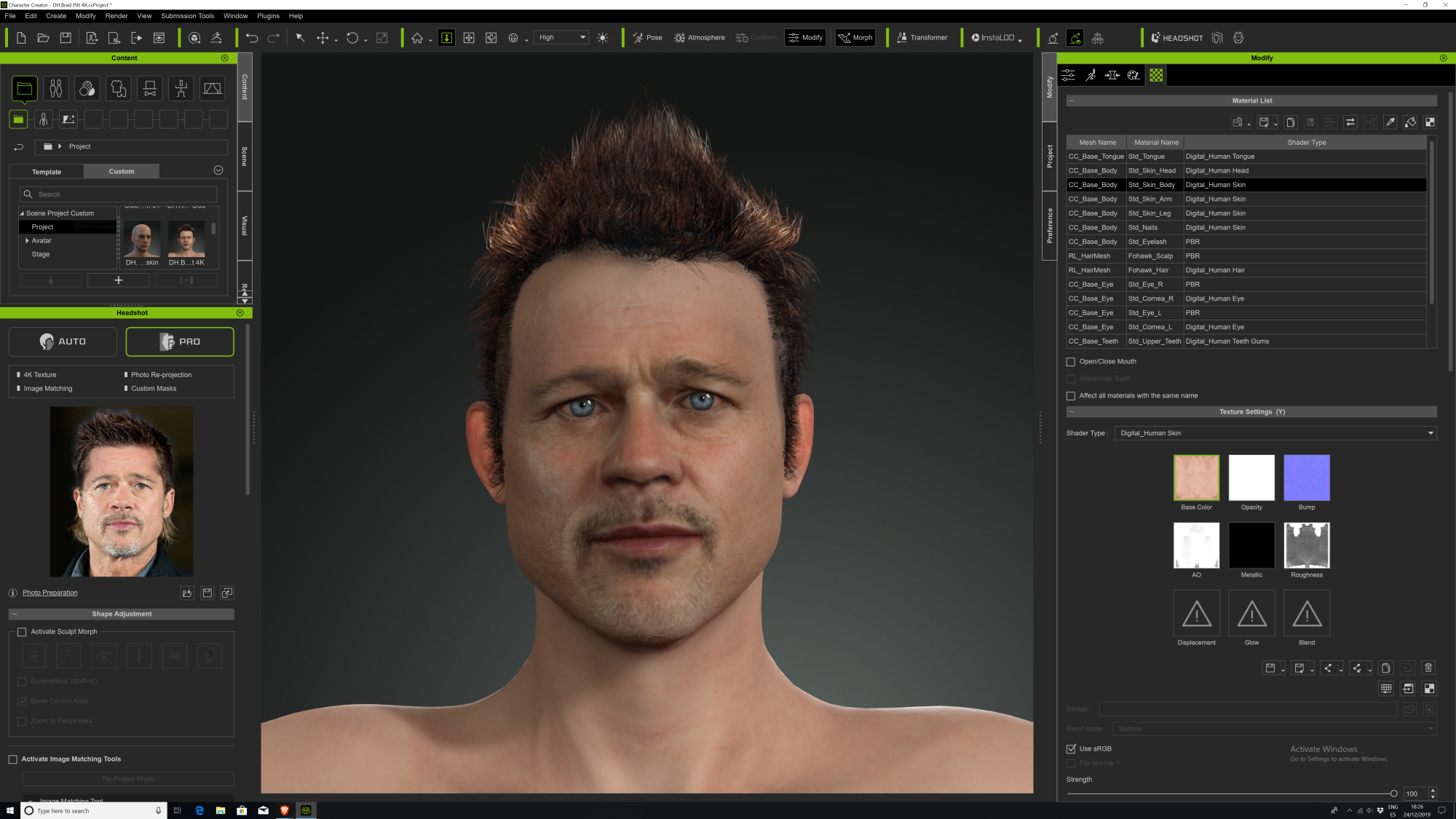
Task: Click the delete texture trash icon
Action: coord(1428,668)
